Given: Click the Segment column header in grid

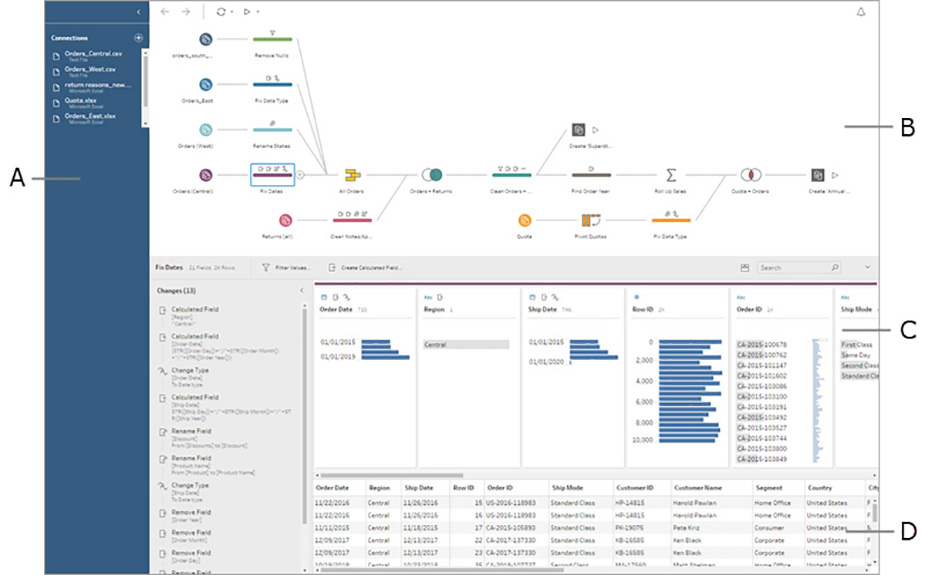Looking at the screenshot, I should tap(769, 488).
